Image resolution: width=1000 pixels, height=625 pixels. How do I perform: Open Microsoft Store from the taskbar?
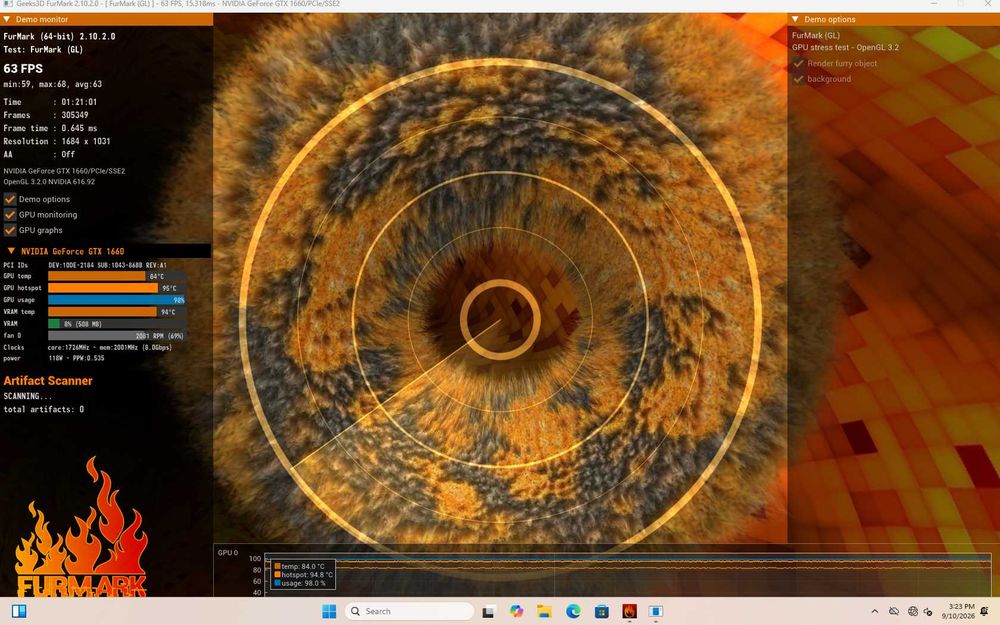point(601,612)
